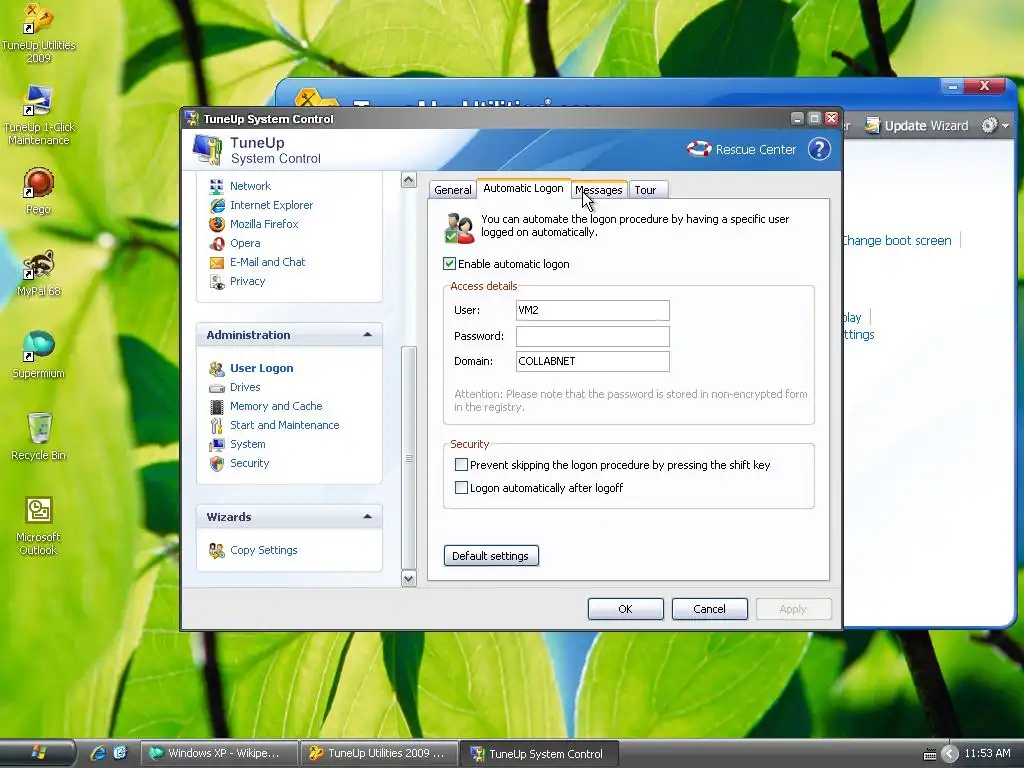Click Update Wizard in TuneUp Utilities window

pyautogui.click(x=918, y=125)
